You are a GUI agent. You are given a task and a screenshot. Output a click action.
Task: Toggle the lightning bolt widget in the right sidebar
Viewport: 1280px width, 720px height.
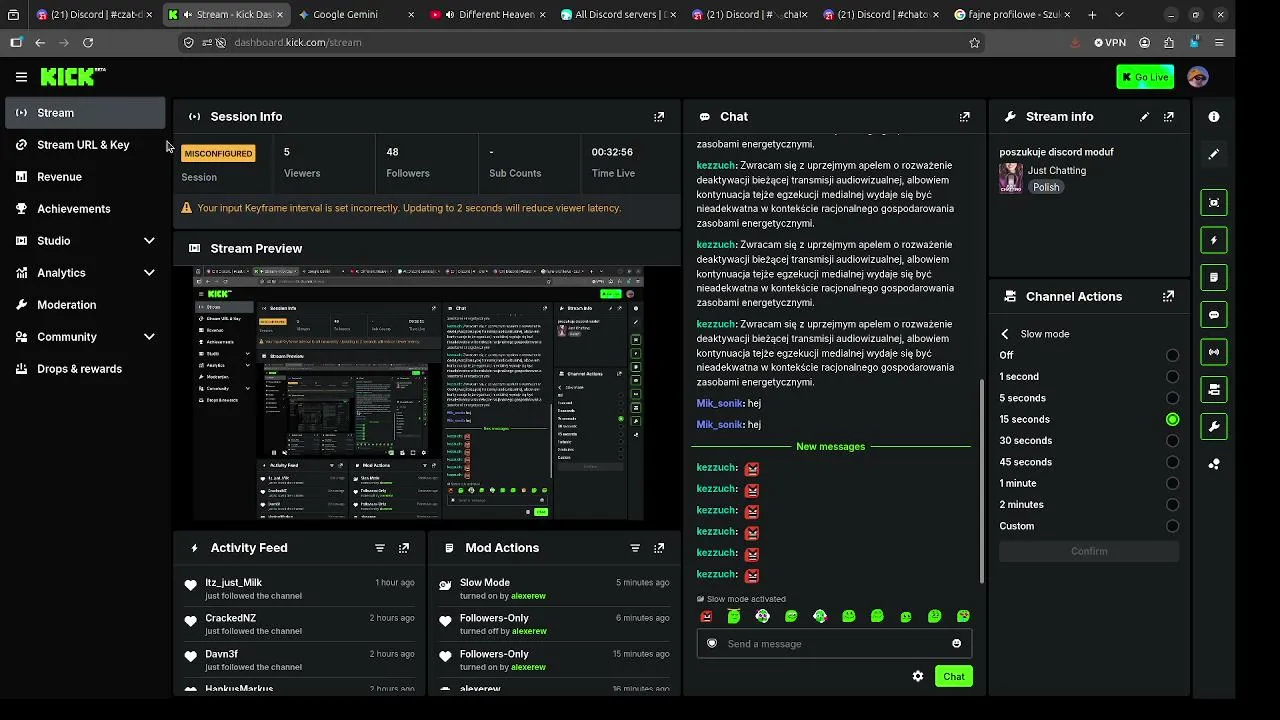coord(1214,240)
